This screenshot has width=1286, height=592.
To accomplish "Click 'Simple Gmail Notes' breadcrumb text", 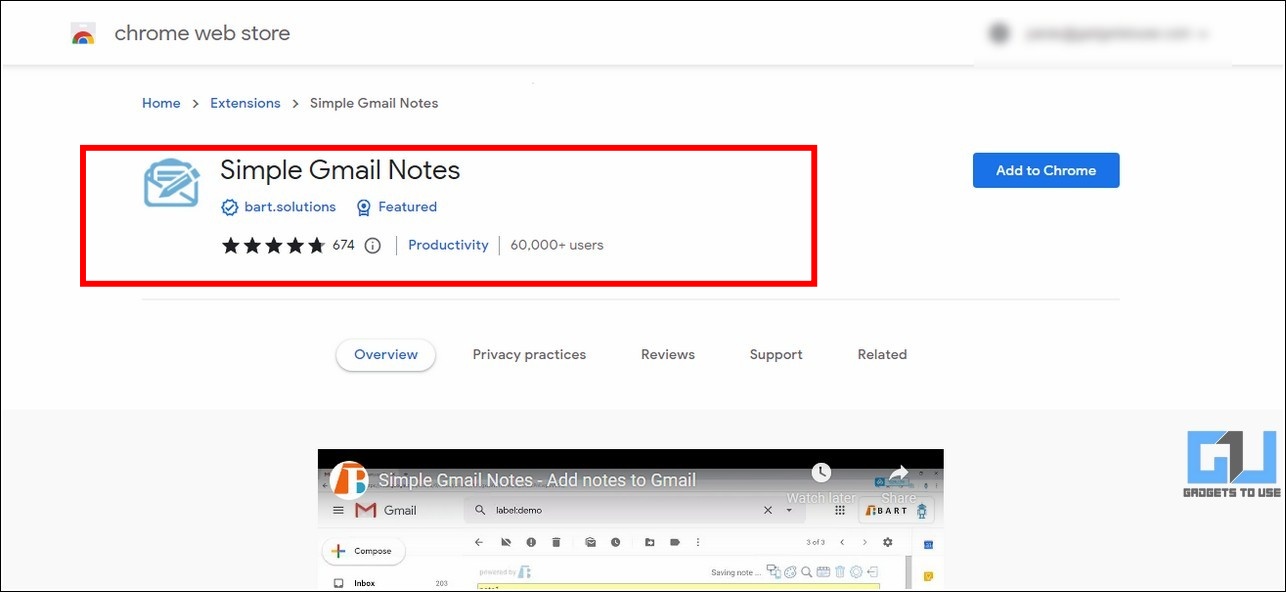I will point(374,103).
